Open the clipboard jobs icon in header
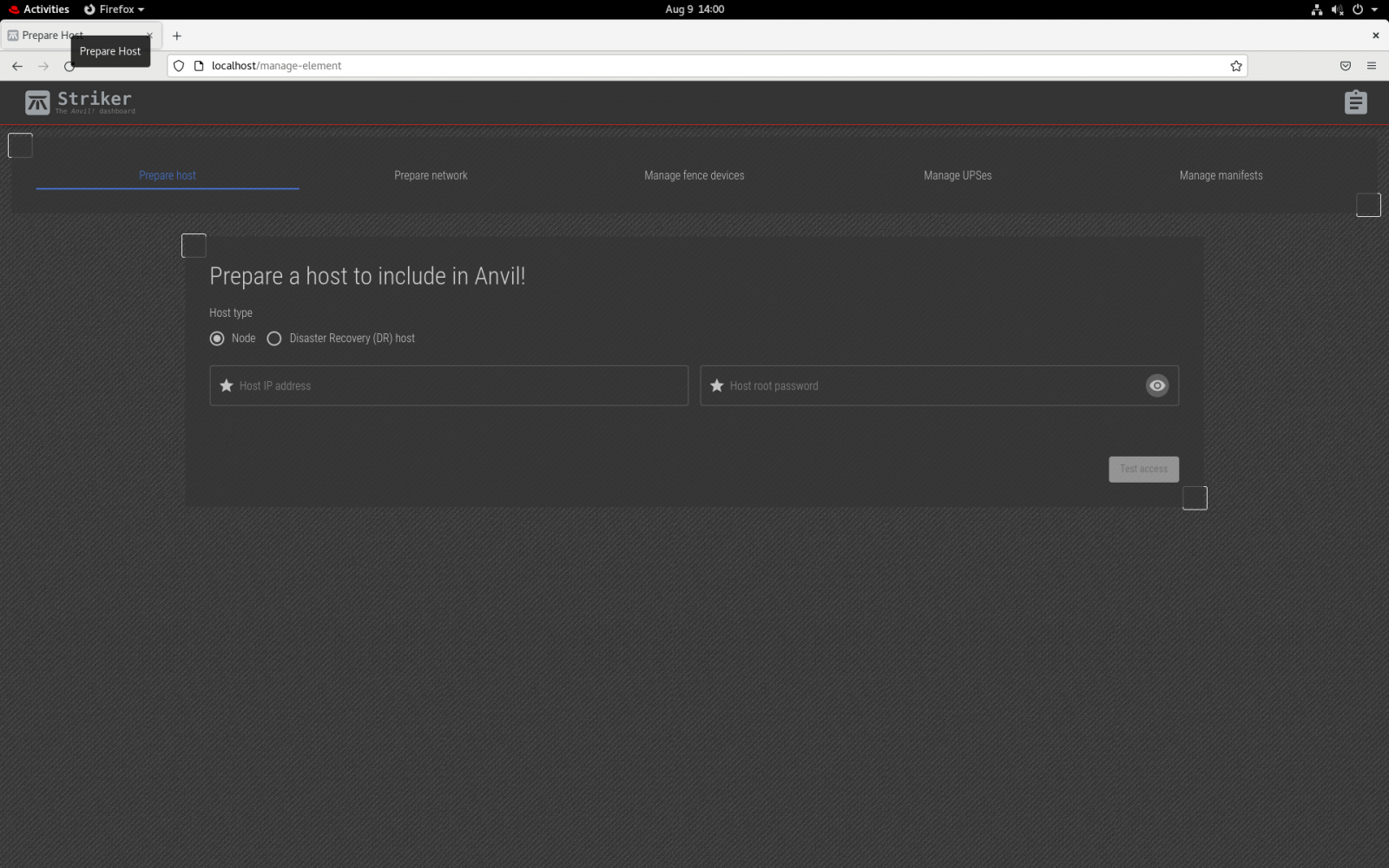The width and height of the screenshot is (1389, 868). pos(1355,102)
